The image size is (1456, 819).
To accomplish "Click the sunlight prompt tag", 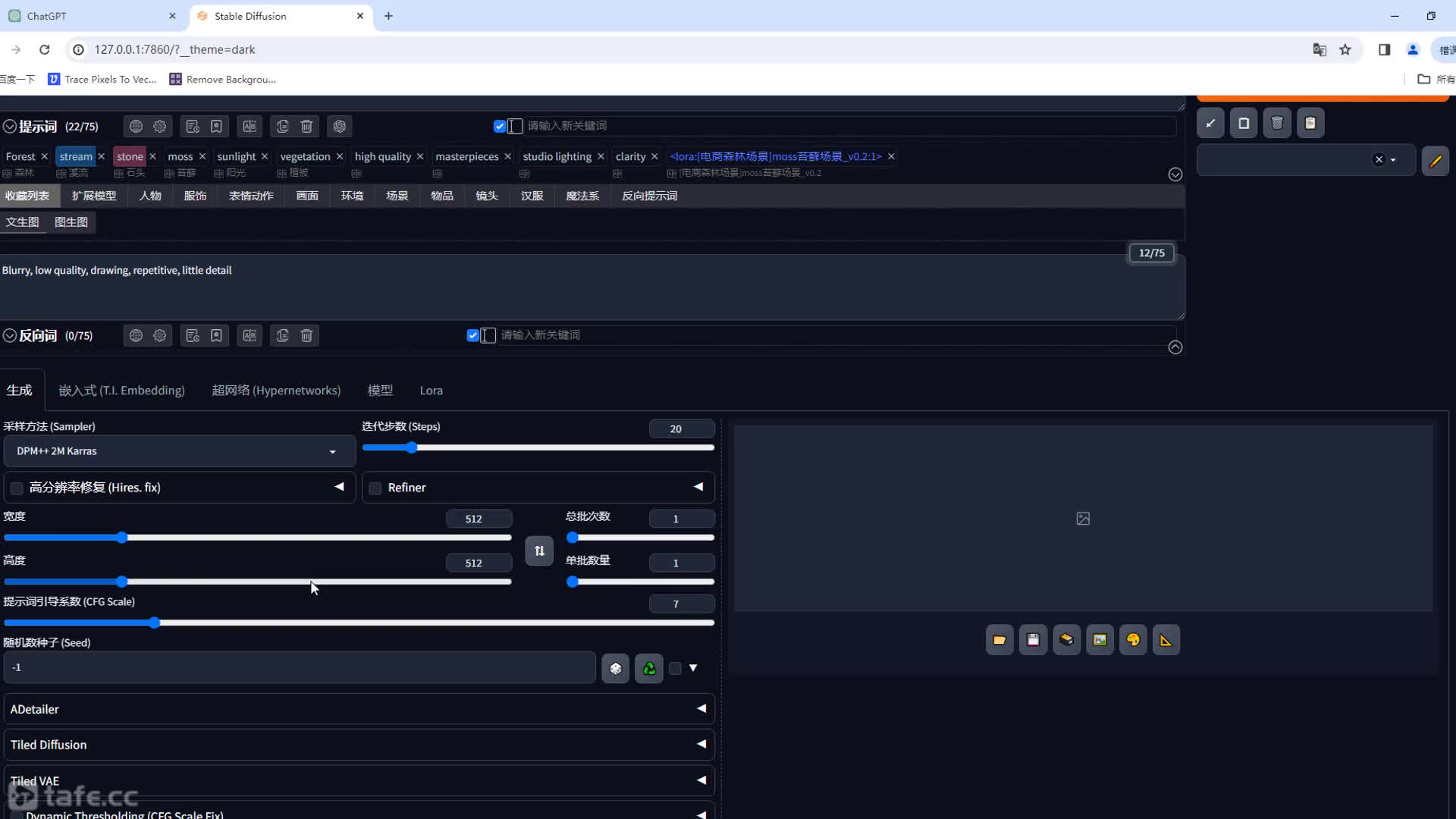I will click(237, 156).
